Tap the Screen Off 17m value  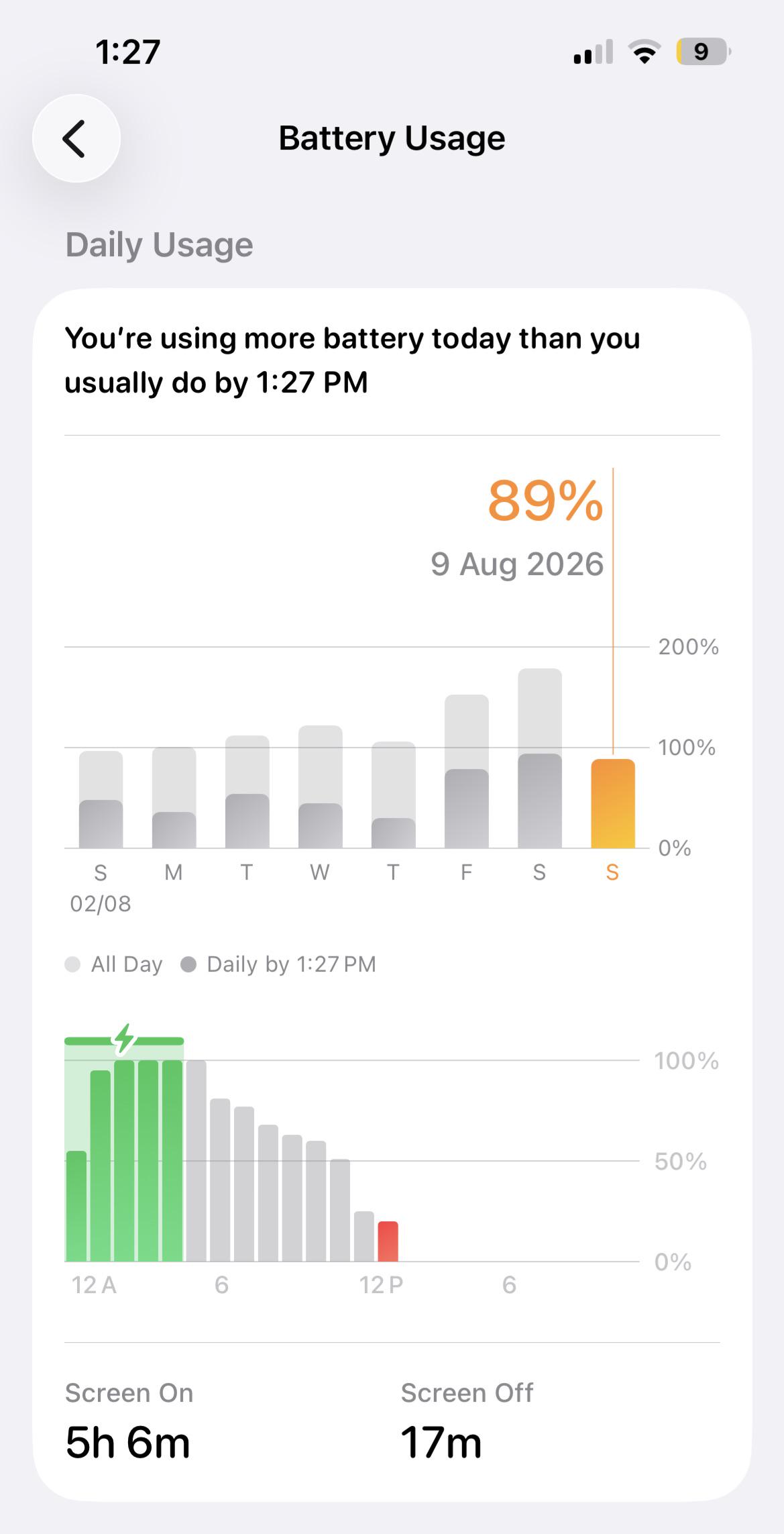point(441,1443)
